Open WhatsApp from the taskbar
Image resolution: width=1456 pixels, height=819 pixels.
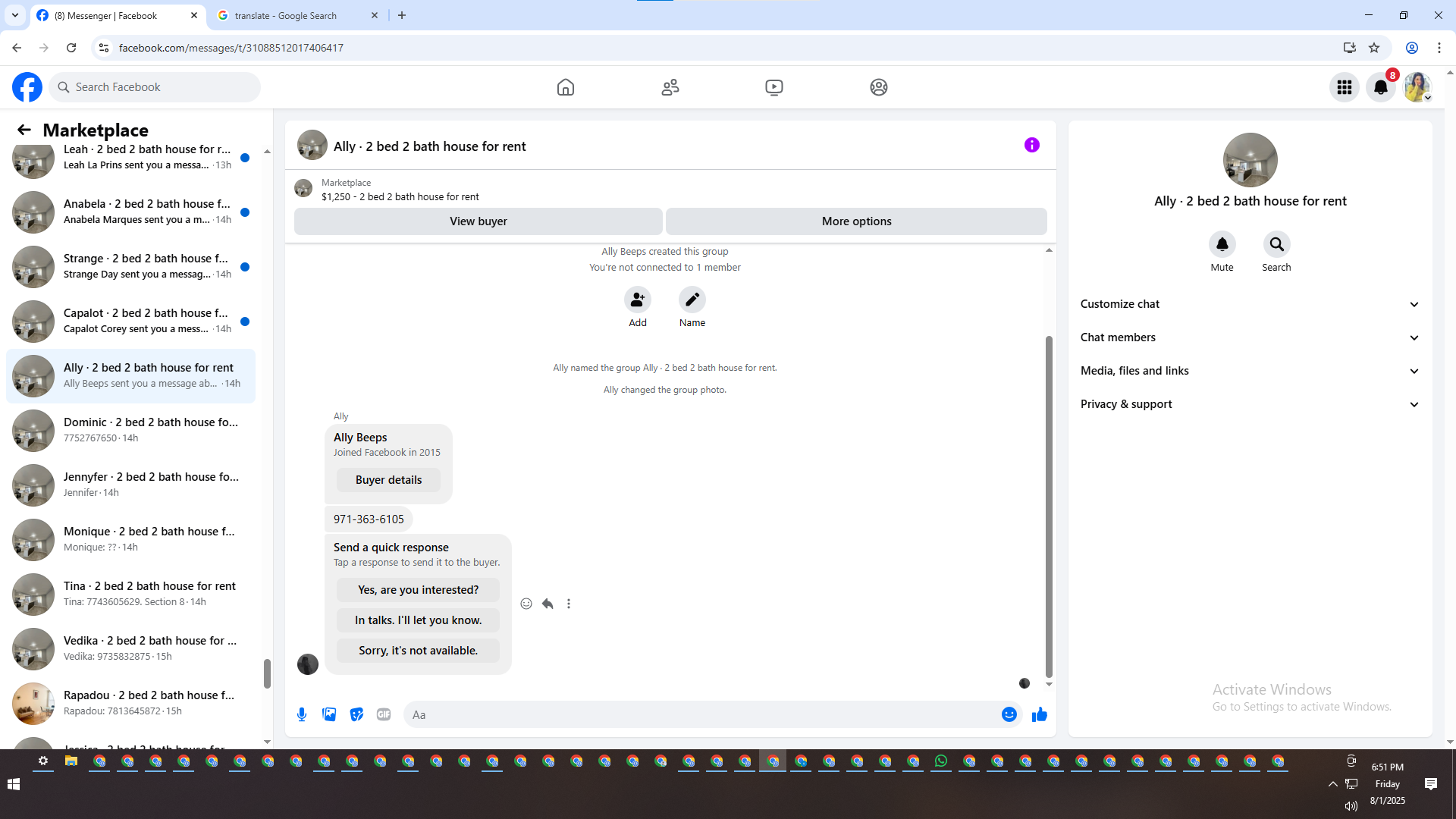941,761
